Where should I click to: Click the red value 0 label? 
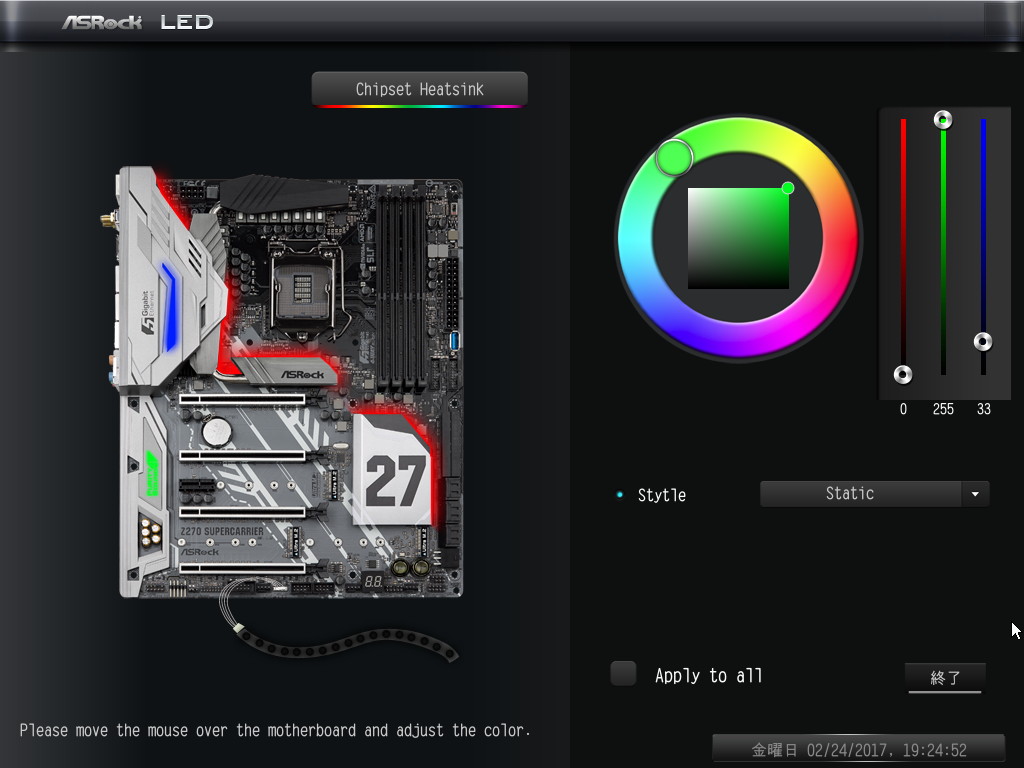[903, 409]
